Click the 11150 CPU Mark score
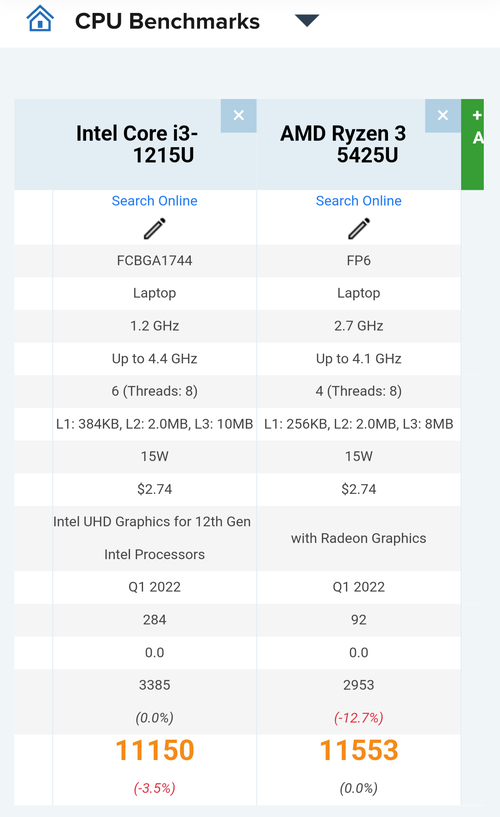Image resolution: width=500 pixels, height=817 pixels. click(x=155, y=750)
